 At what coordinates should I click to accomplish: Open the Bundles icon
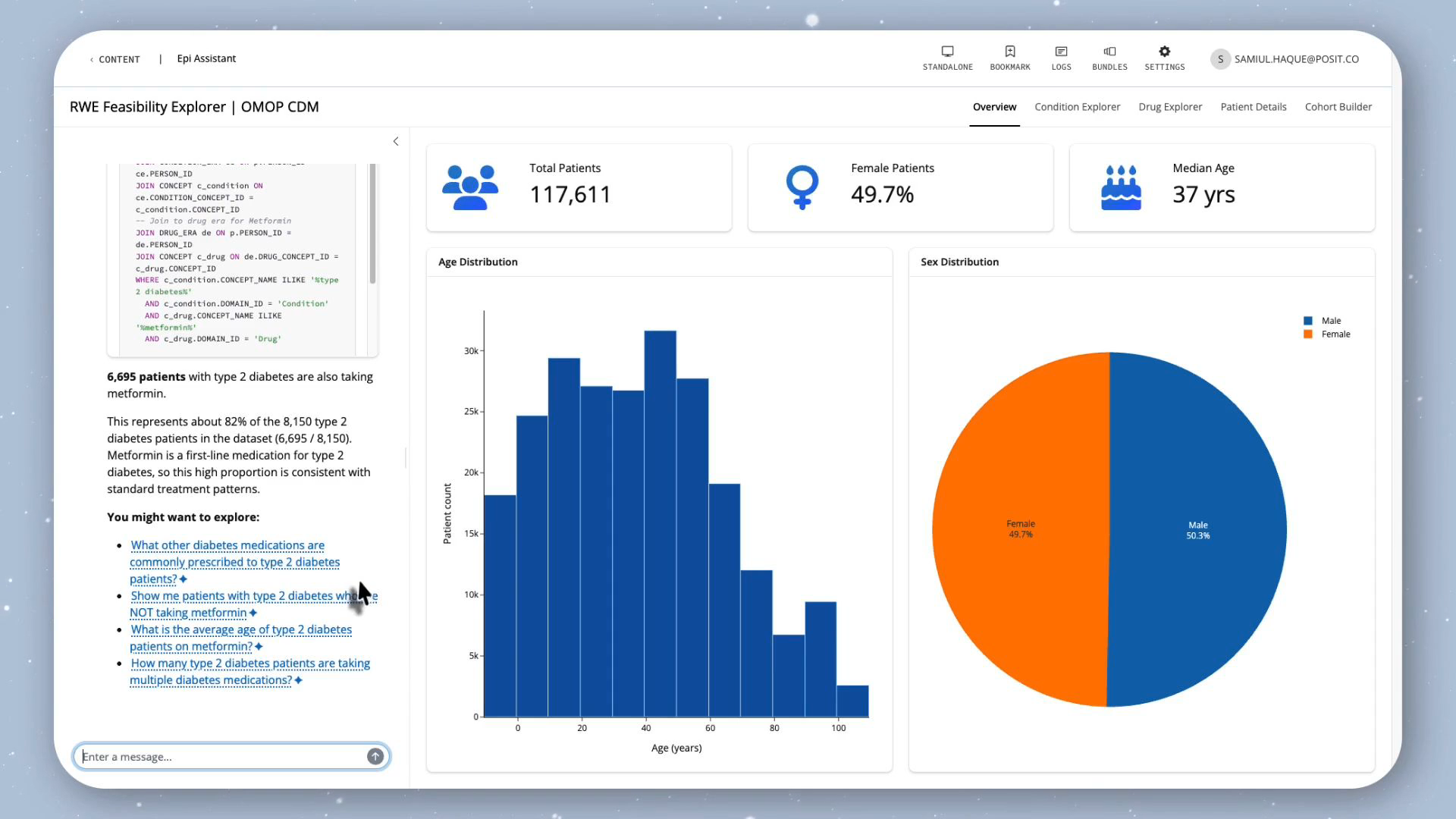pos(1109,52)
